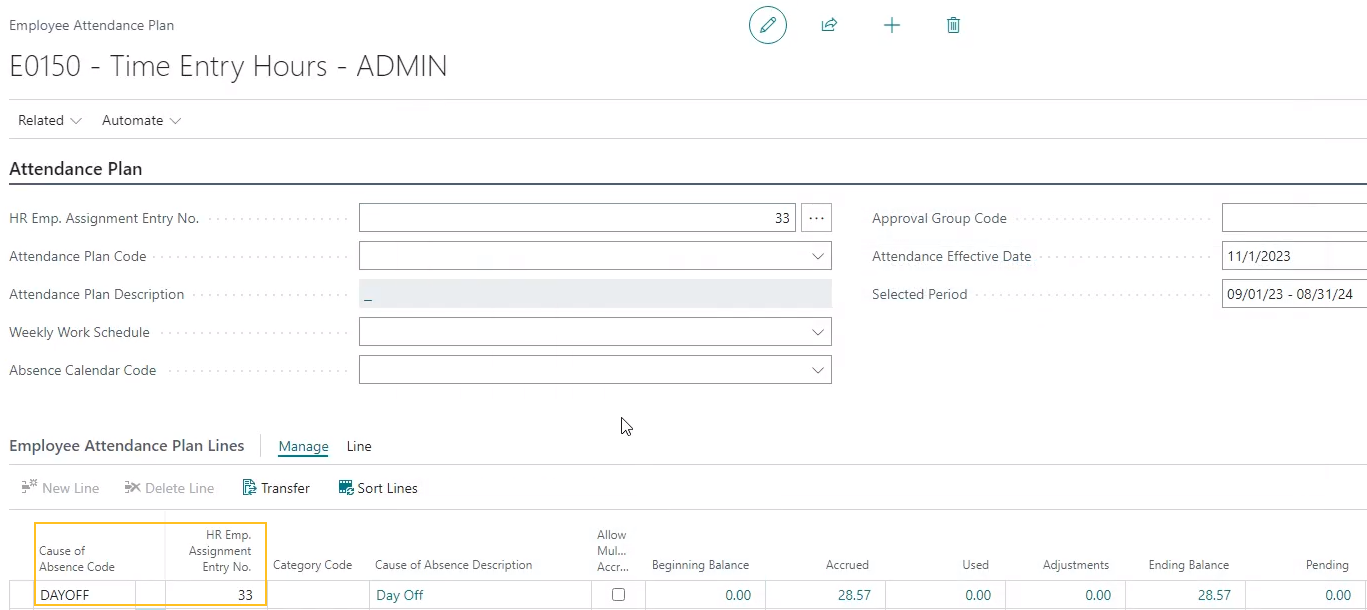
Task: Open the Attendance Plan Code dropdown
Action: coord(818,255)
